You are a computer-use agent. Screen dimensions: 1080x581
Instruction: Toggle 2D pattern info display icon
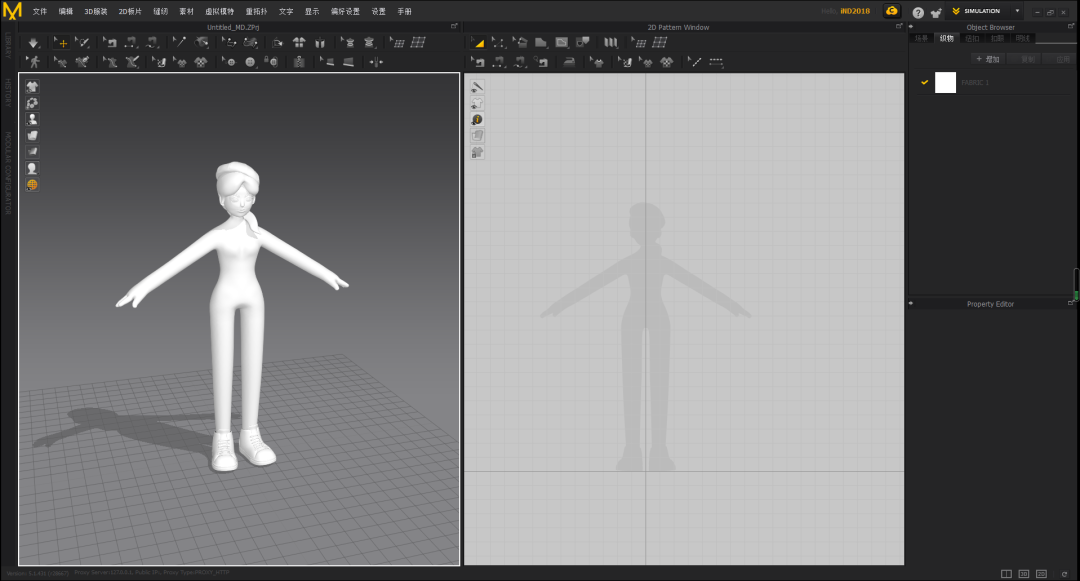(x=477, y=119)
